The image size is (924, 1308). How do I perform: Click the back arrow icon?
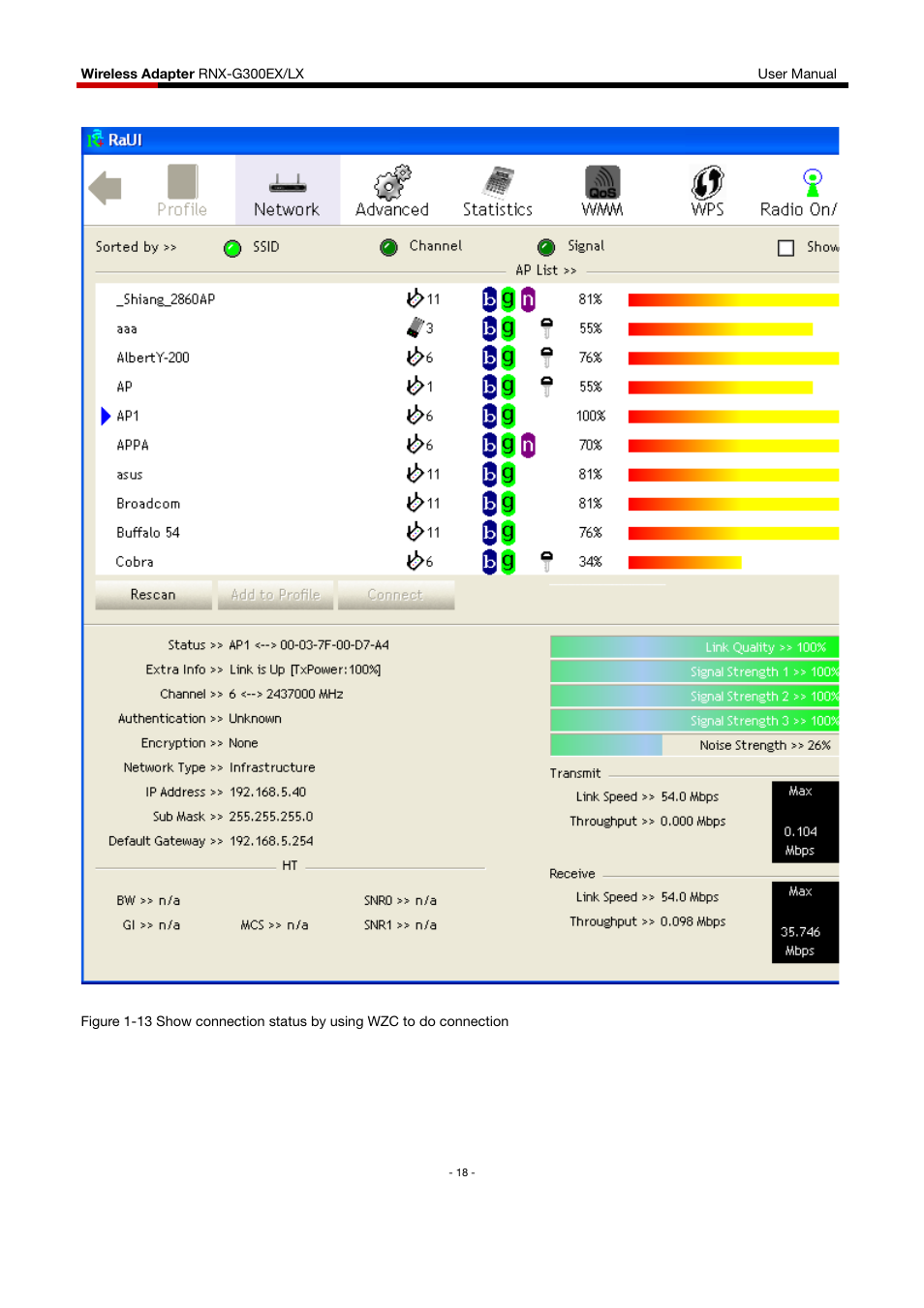point(105,188)
